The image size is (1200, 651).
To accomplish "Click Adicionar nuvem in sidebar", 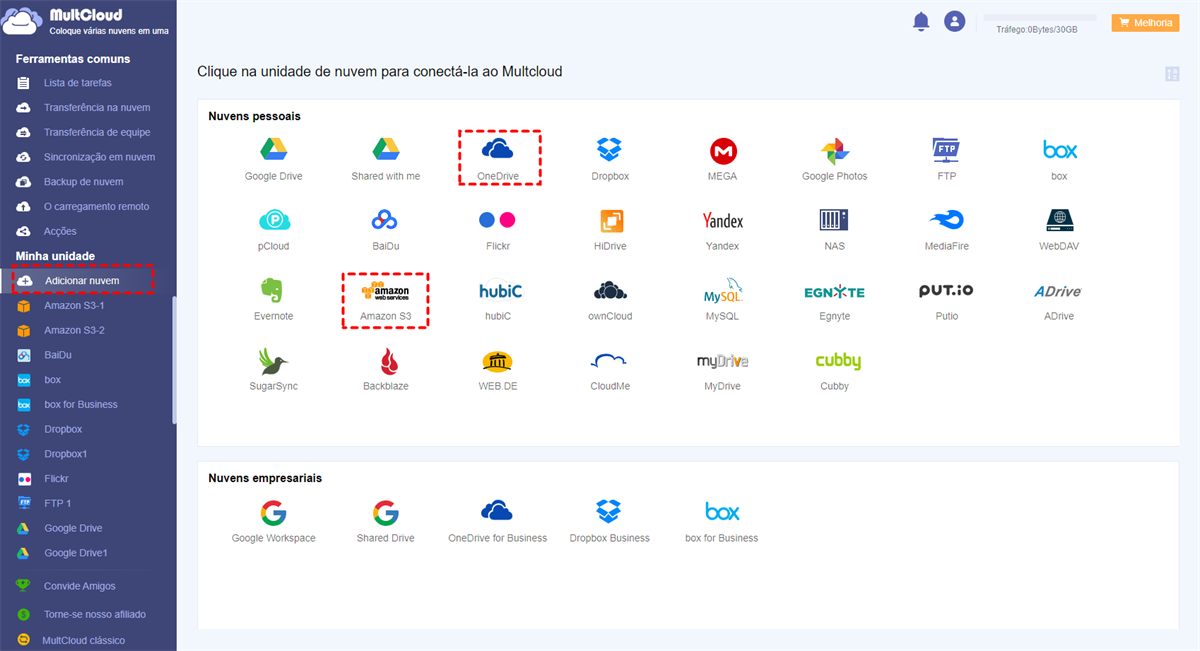I will tap(83, 281).
